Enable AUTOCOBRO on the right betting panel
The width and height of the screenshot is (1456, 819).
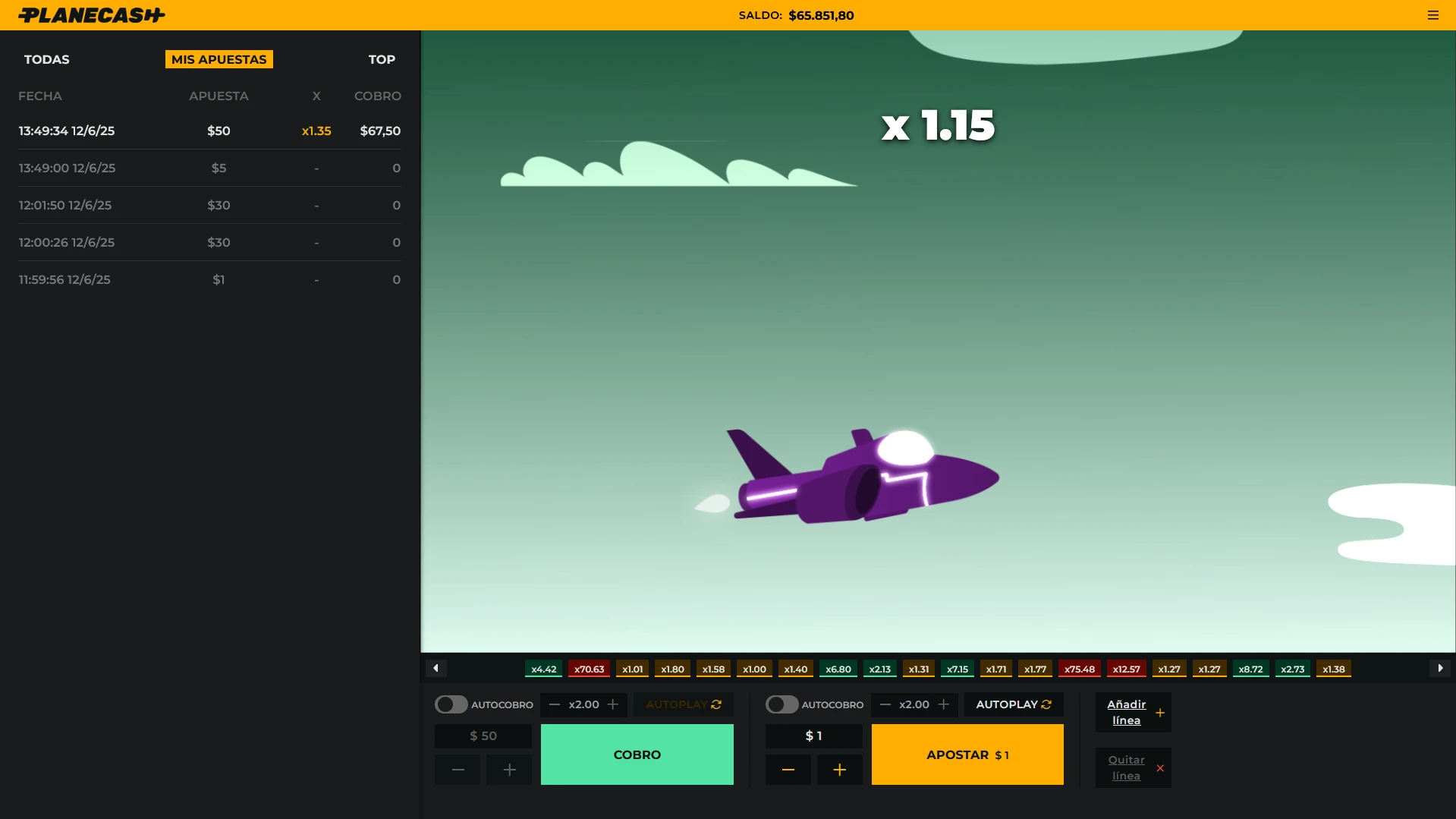(781, 704)
